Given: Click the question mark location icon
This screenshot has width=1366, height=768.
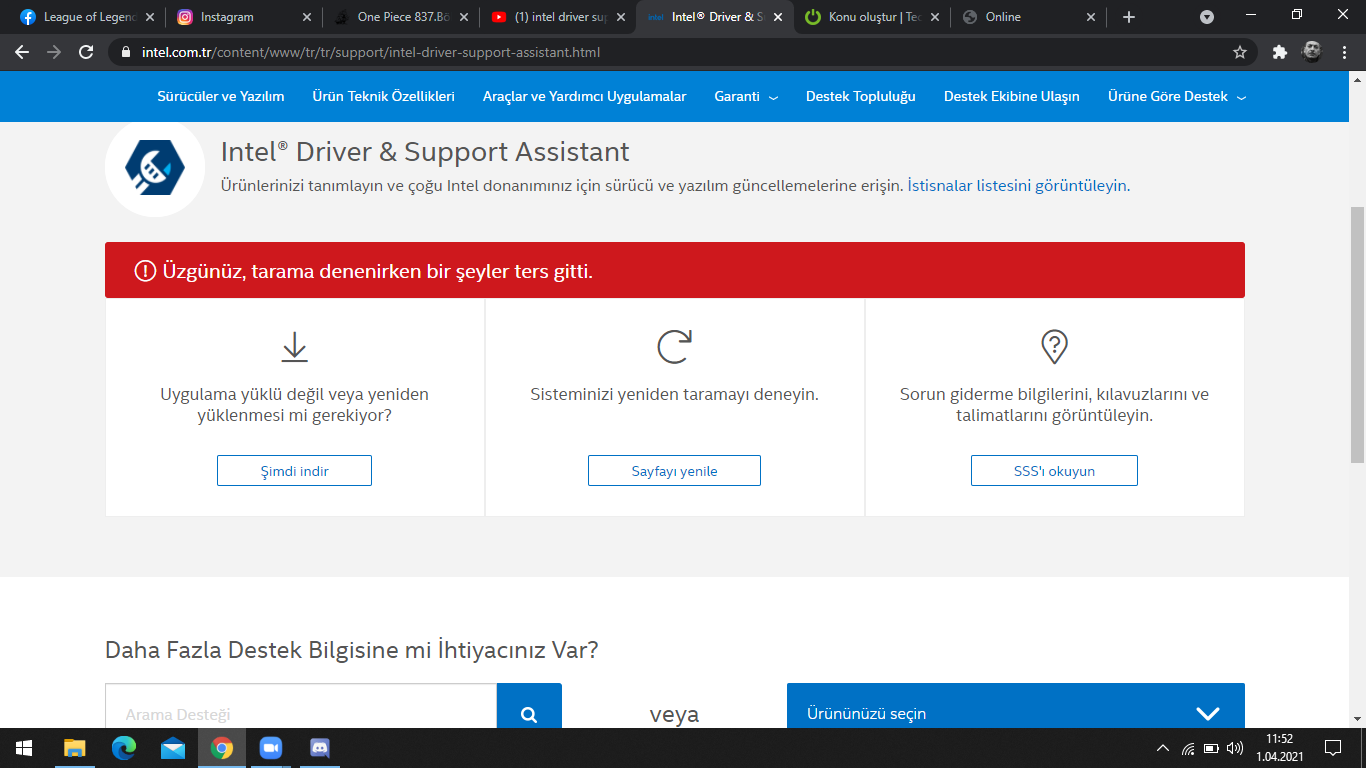Looking at the screenshot, I should 1054,347.
